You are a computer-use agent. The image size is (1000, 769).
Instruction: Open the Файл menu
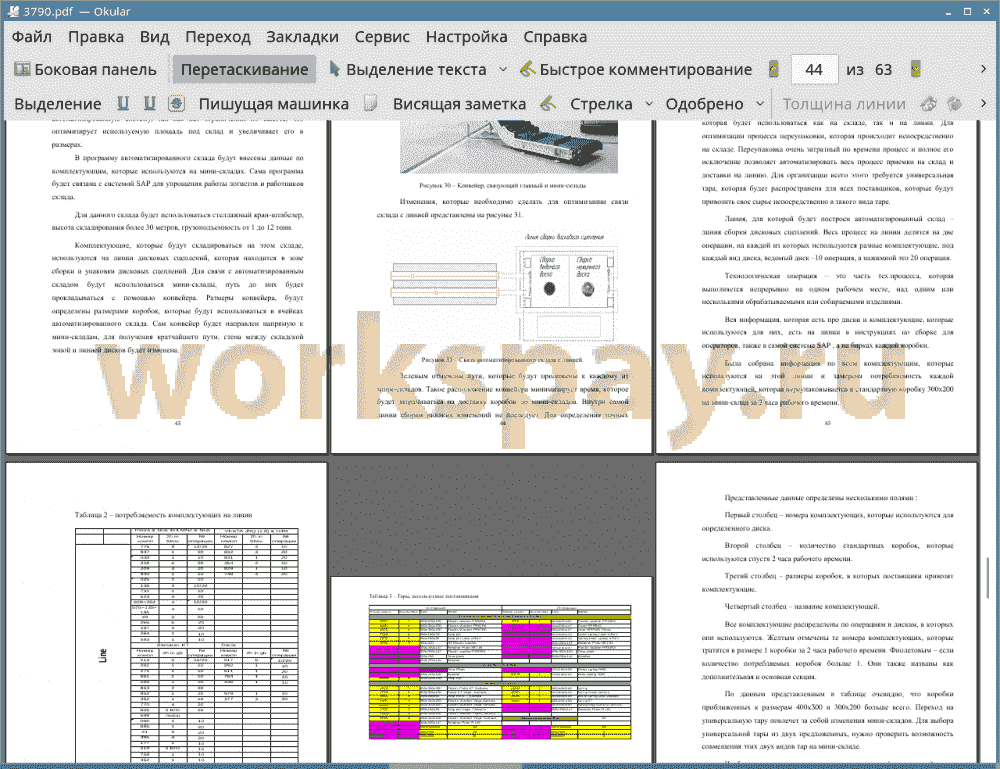tap(32, 37)
